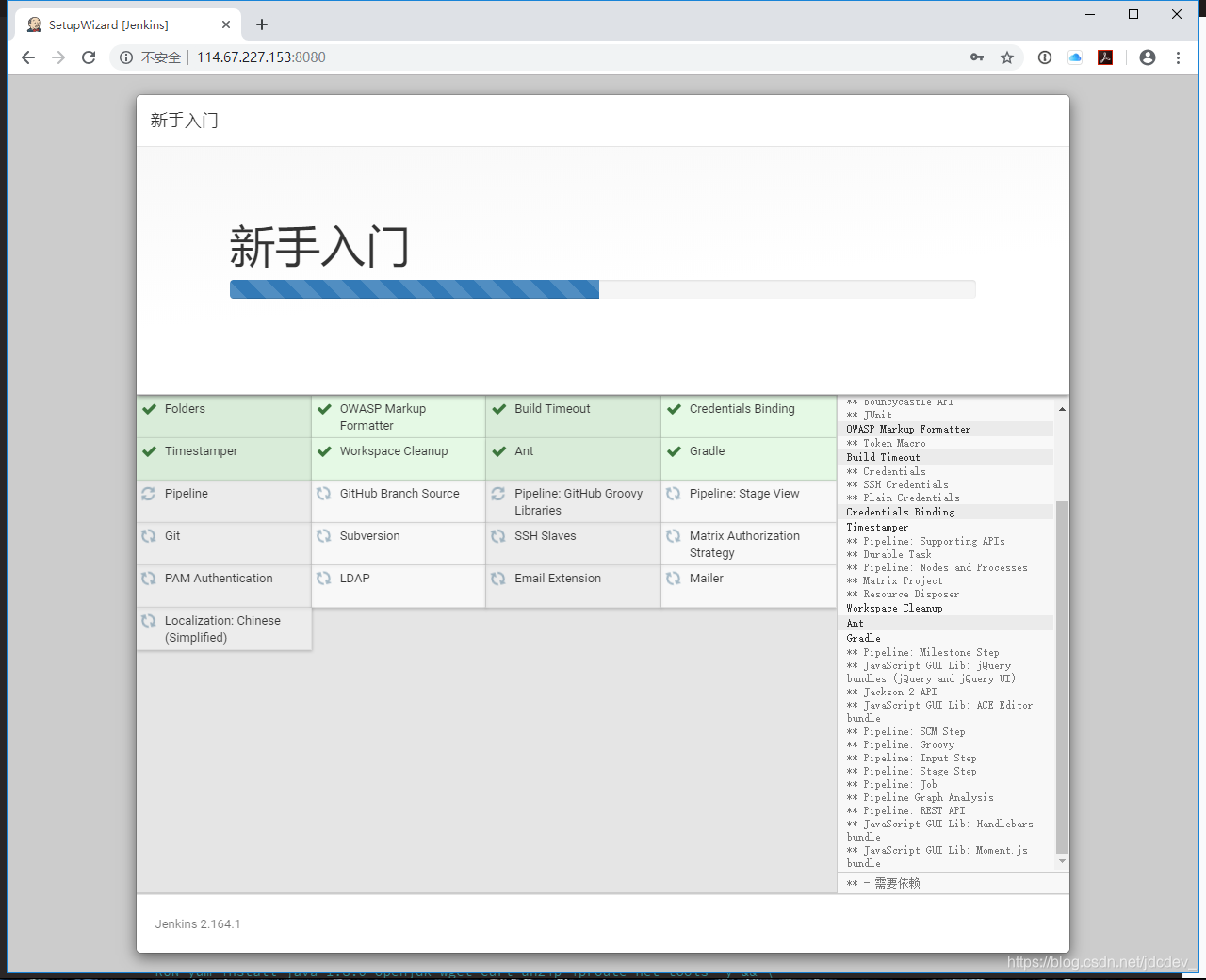Click the Localization: Chinese (Simplified) cell
Viewport: 1206px width, 980px height.
tap(224, 629)
